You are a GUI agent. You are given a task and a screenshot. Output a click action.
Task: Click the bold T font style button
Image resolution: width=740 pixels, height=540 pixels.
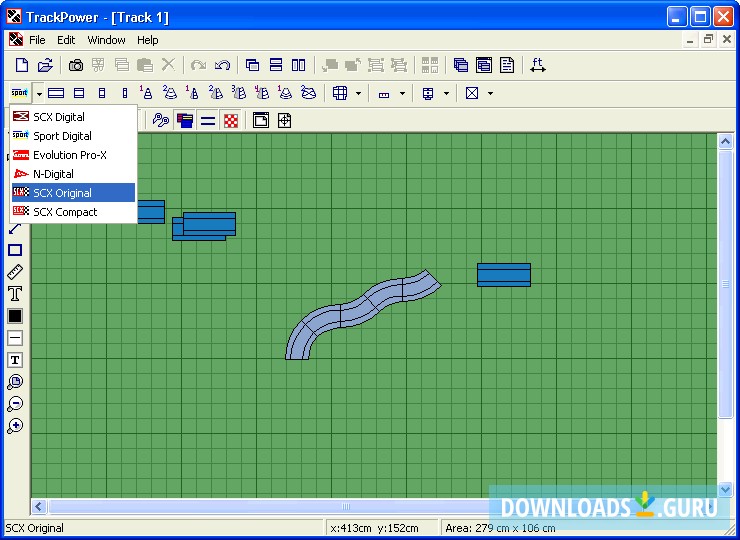click(15, 360)
